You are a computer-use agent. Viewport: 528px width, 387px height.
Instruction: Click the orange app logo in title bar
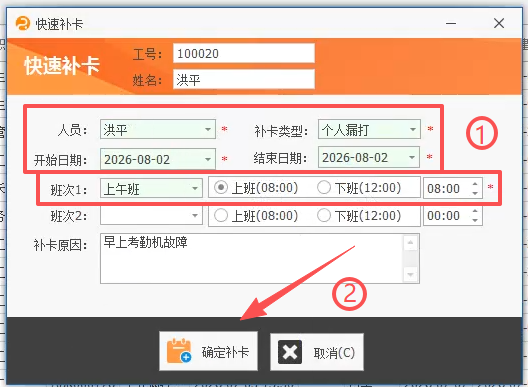click(23, 24)
